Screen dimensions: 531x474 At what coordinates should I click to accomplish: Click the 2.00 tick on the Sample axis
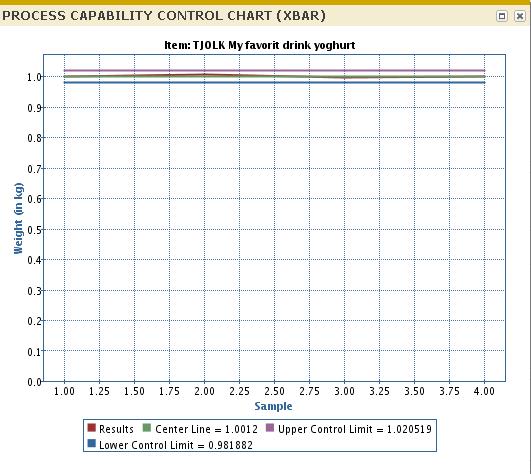coord(204,391)
